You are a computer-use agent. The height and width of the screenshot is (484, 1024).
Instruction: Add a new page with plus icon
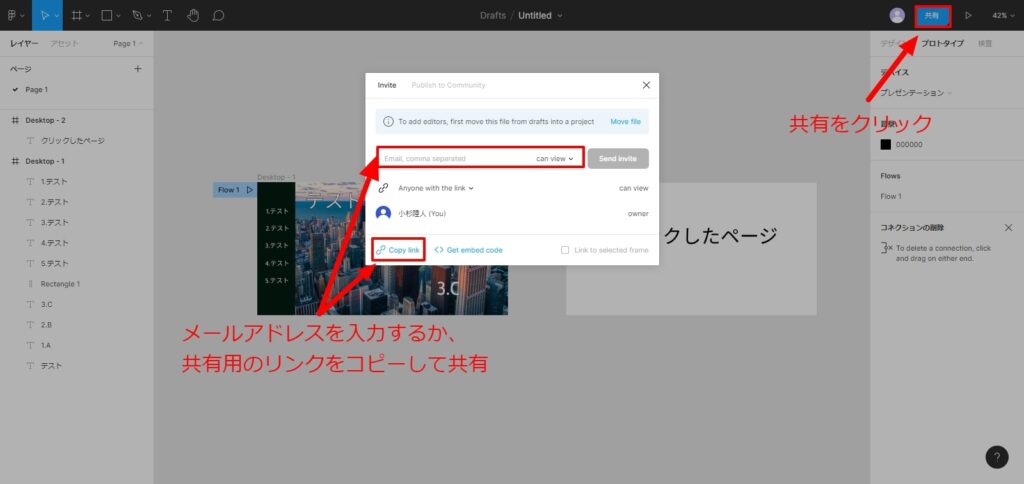click(x=138, y=69)
